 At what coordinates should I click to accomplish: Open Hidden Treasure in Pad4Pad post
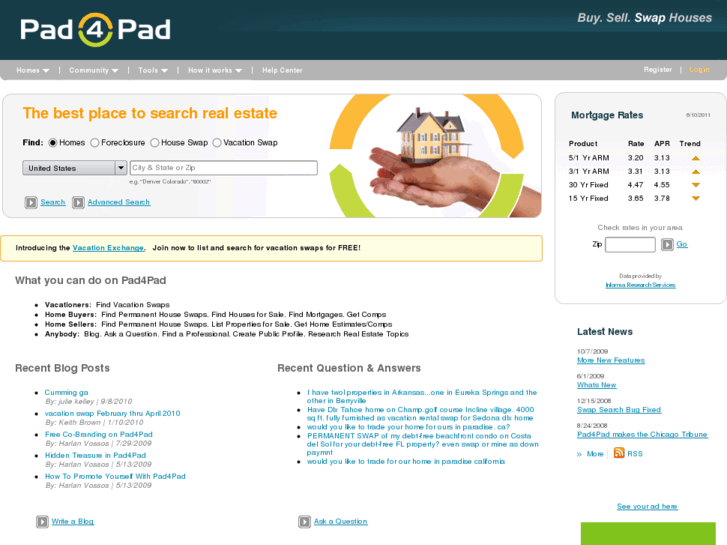[95, 455]
